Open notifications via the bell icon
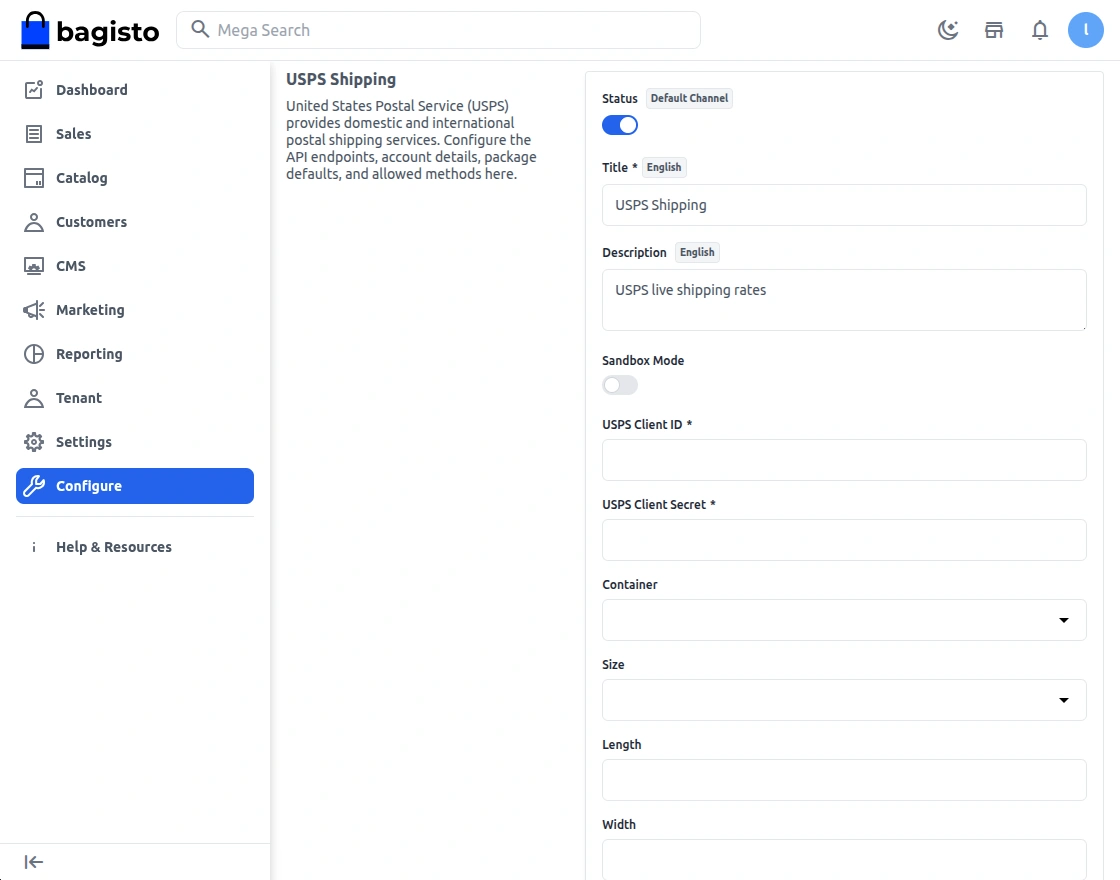Viewport: 1120px width, 880px height. click(x=1040, y=30)
